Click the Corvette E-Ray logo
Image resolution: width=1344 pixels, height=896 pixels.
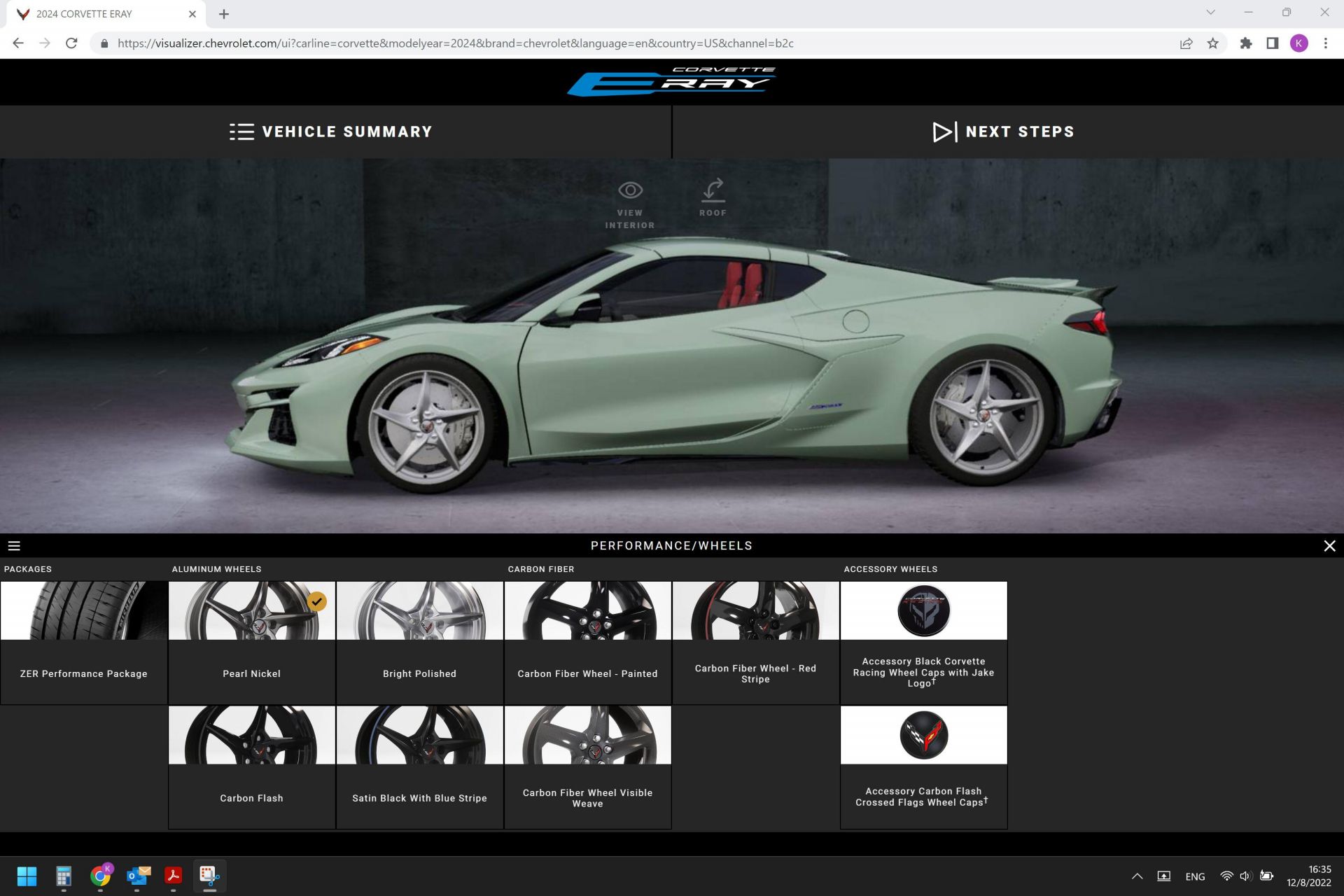[x=671, y=81]
